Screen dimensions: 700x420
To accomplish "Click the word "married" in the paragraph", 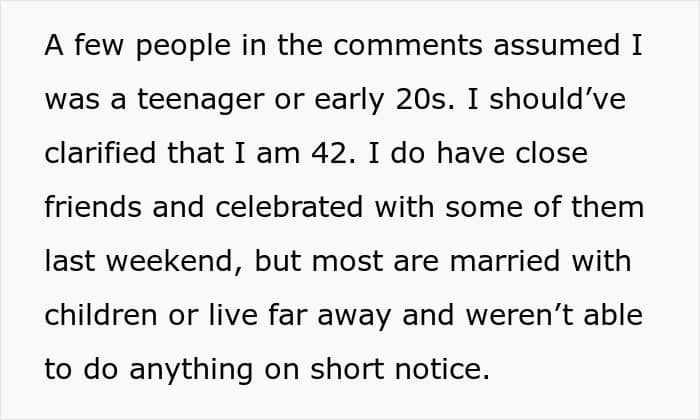I will pos(504,261).
